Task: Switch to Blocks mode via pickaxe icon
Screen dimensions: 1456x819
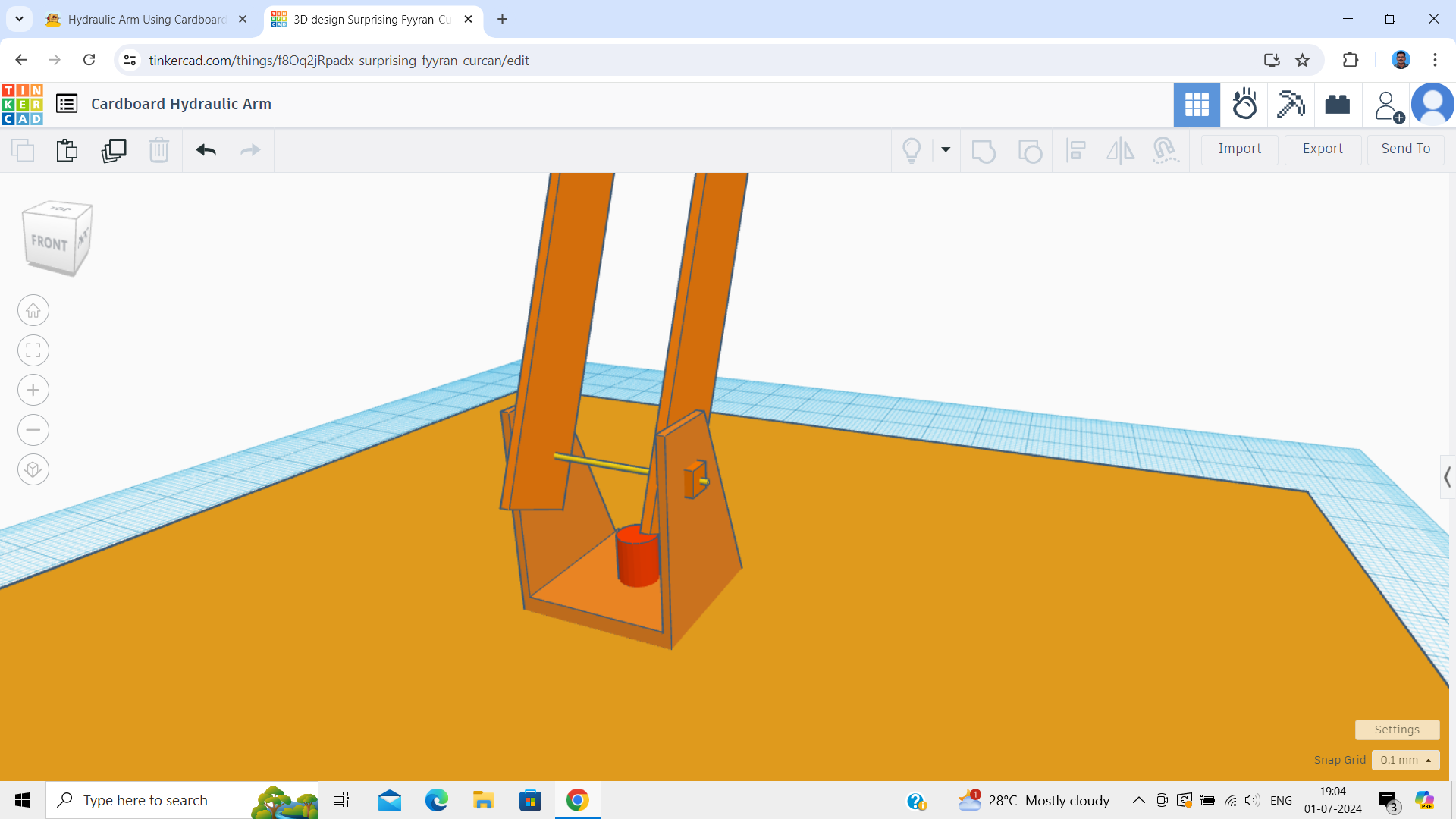Action: click(x=1291, y=105)
